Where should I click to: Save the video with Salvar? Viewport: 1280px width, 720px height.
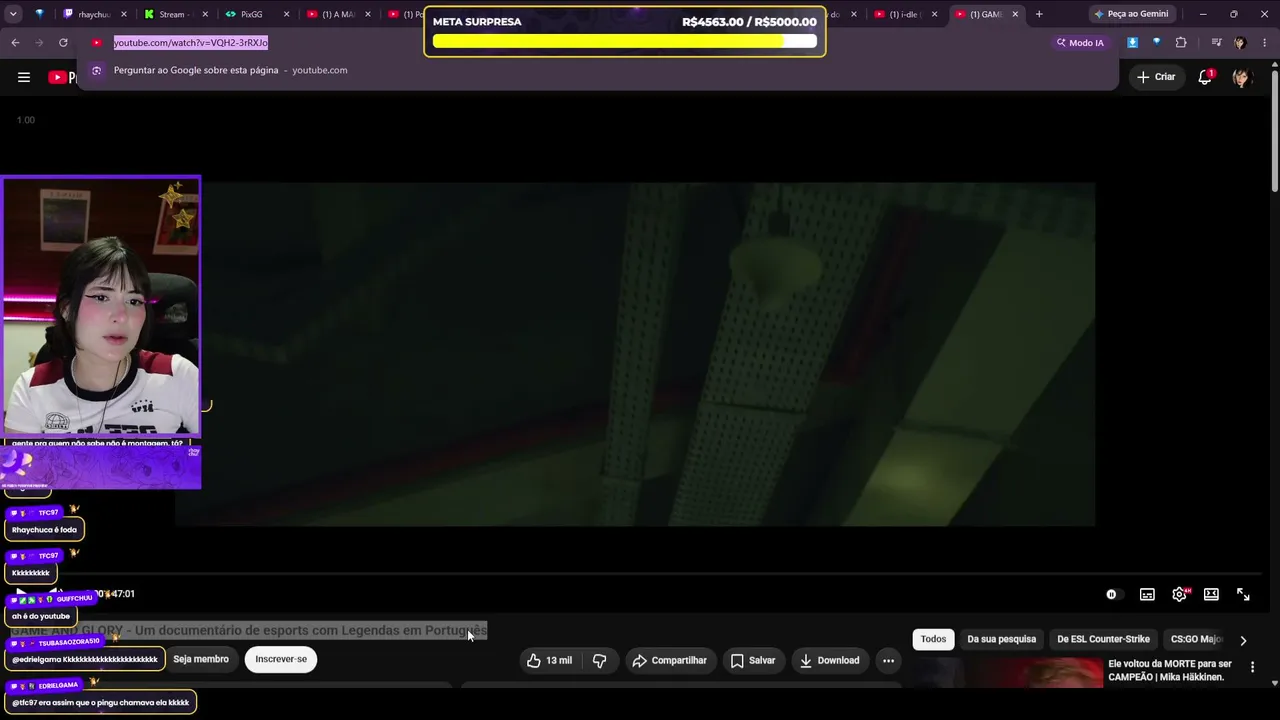point(753,660)
